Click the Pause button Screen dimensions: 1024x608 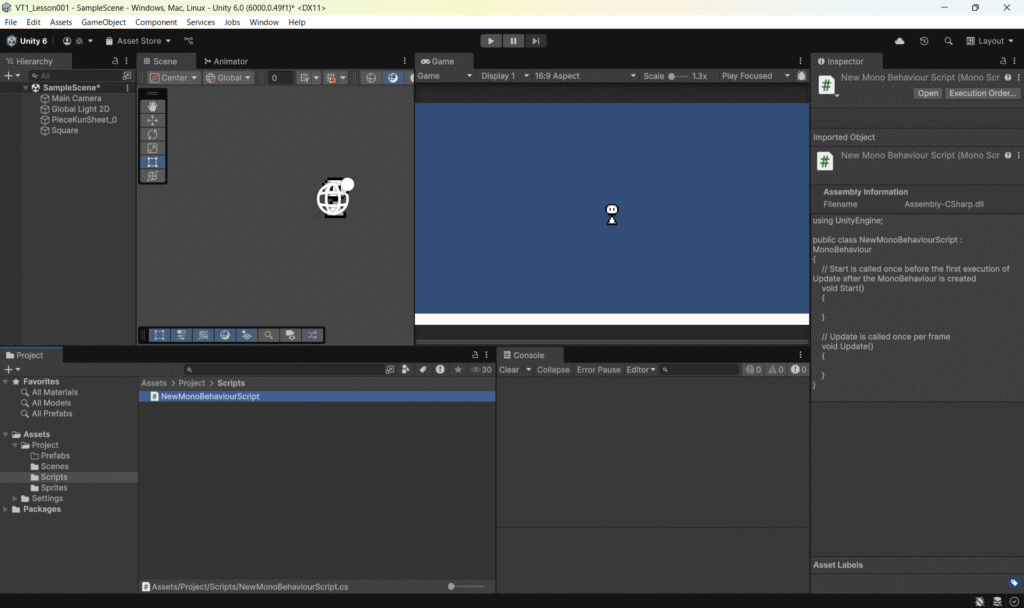click(513, 40)
